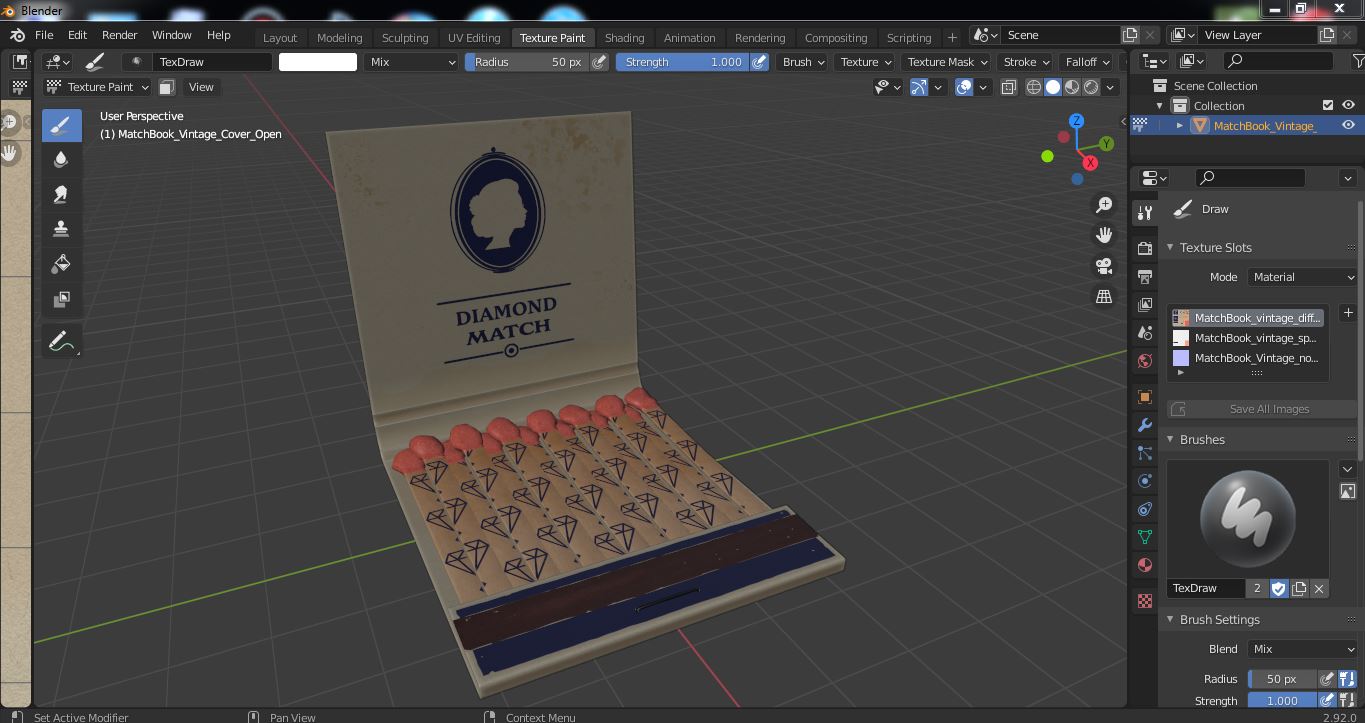Open the Particles properties tab
Screen dimensions: 1365x723
[x=1145, y=453]
